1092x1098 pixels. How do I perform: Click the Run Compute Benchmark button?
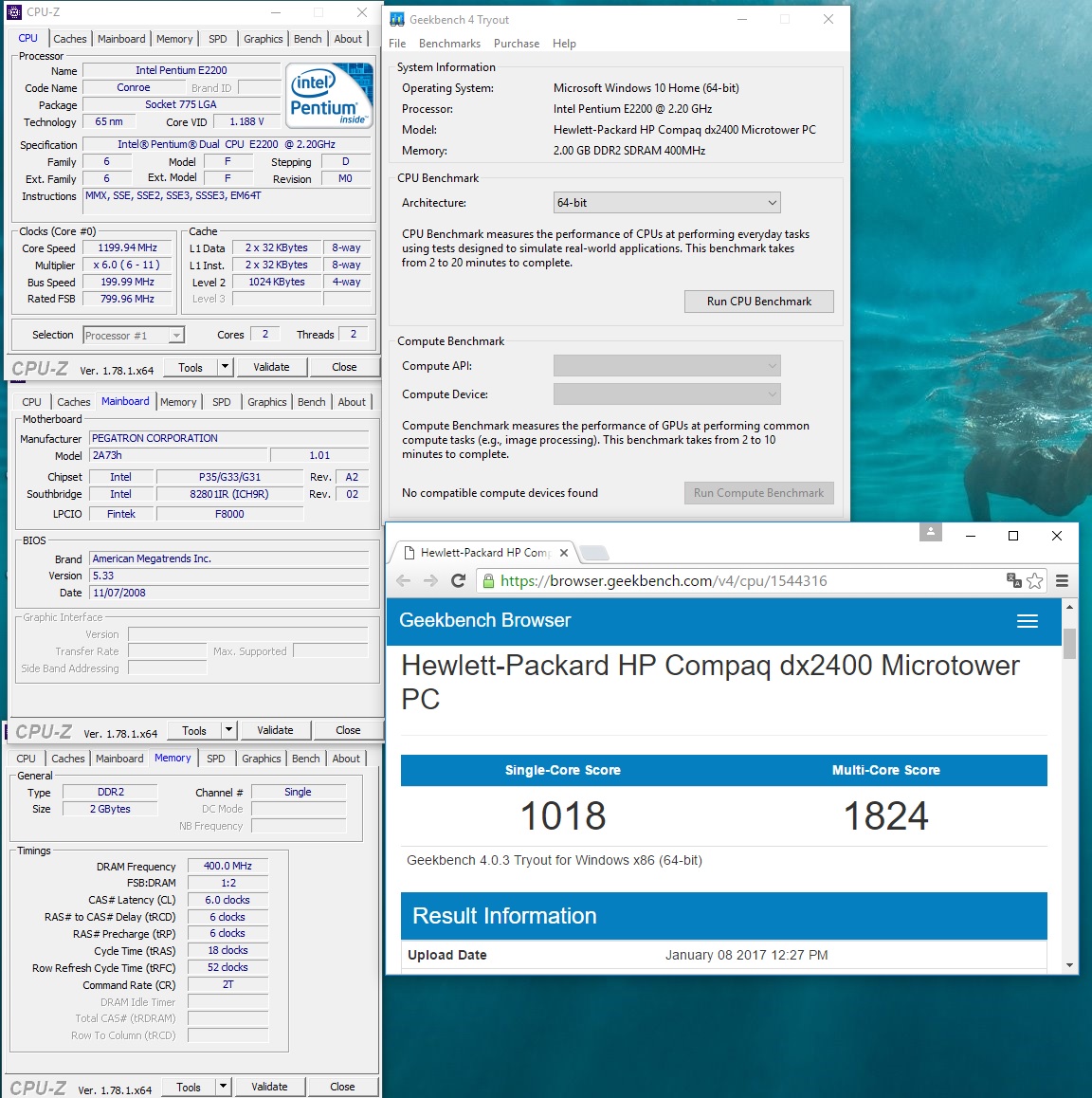tap(758, 493)
